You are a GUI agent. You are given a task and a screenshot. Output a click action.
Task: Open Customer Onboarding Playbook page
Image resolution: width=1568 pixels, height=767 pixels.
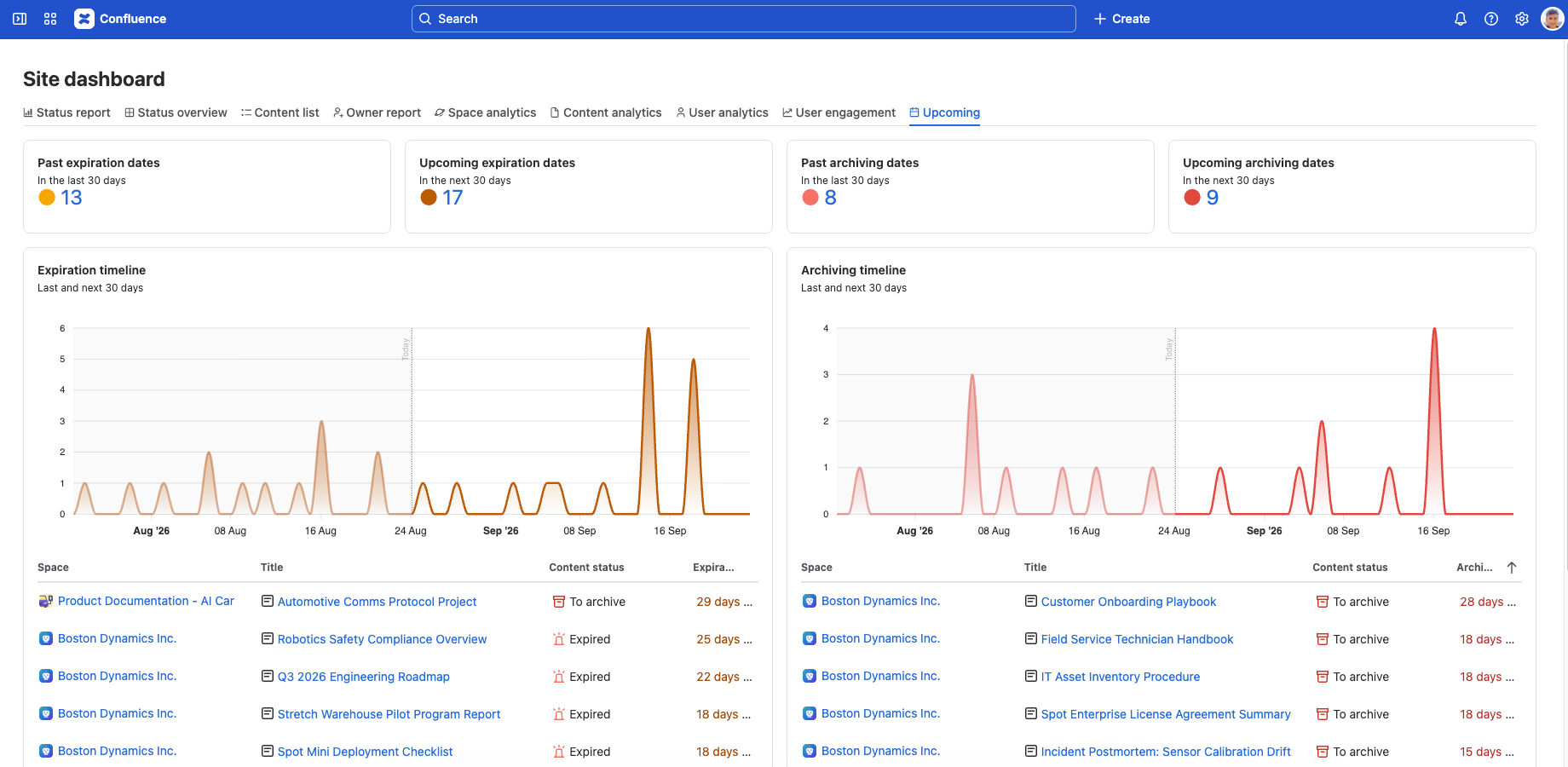pos(1128,602)
